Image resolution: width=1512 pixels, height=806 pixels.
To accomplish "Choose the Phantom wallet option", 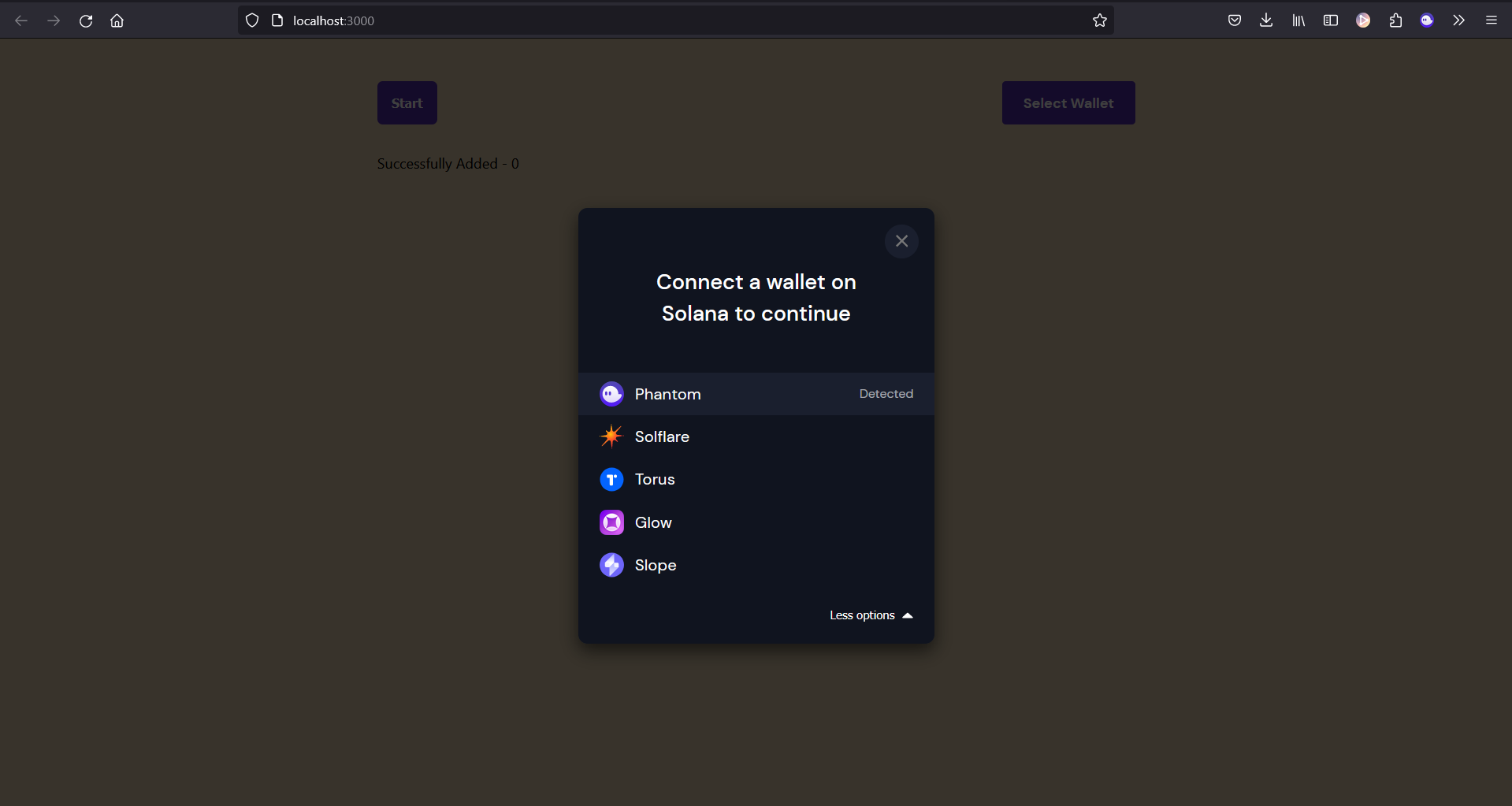I will [x=756, y=394].
